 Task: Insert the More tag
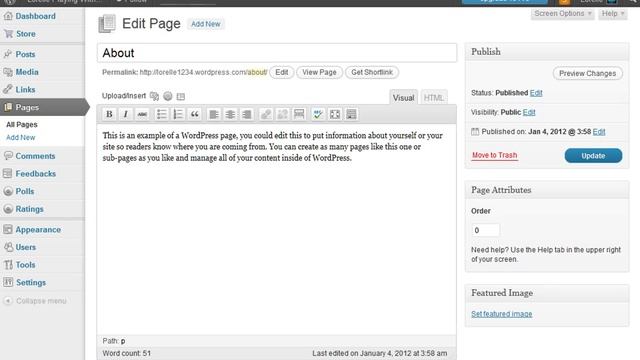coord(299,114)
